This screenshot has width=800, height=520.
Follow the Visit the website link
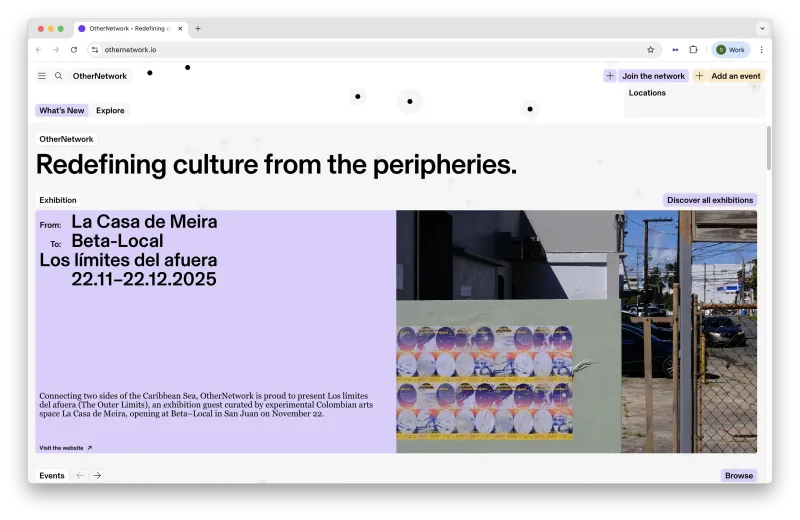[66, 448]
